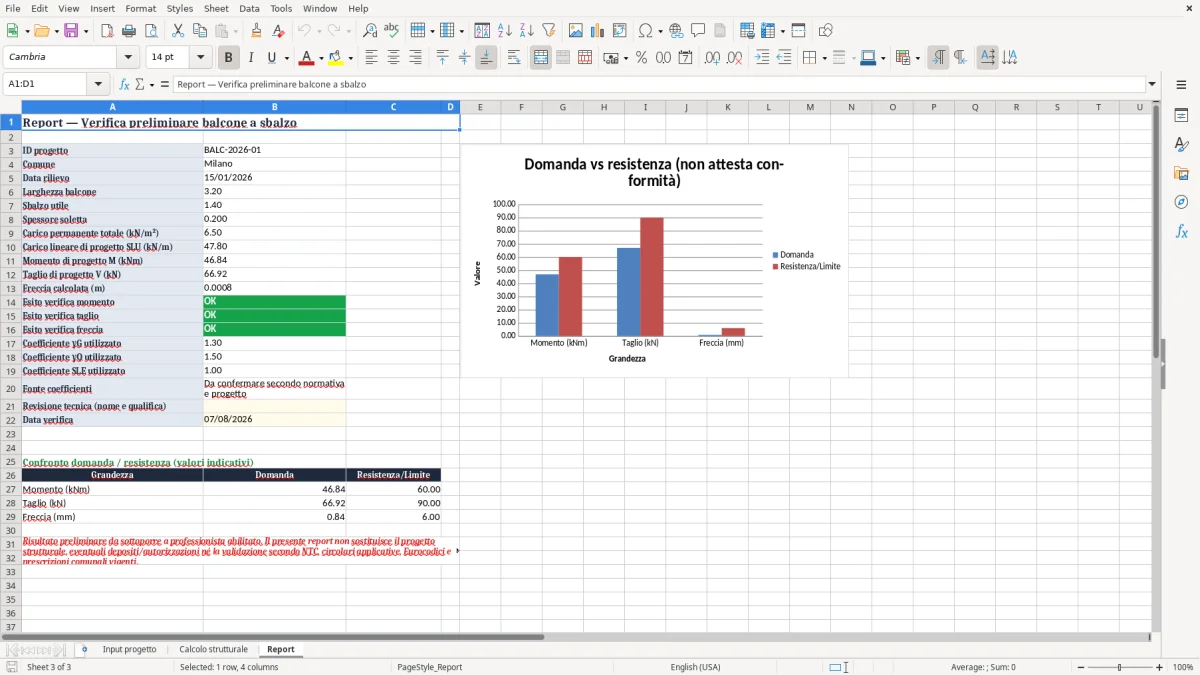Open the Function Wizard
This screenshot has height=675, width=1200.
click(125, 84)
